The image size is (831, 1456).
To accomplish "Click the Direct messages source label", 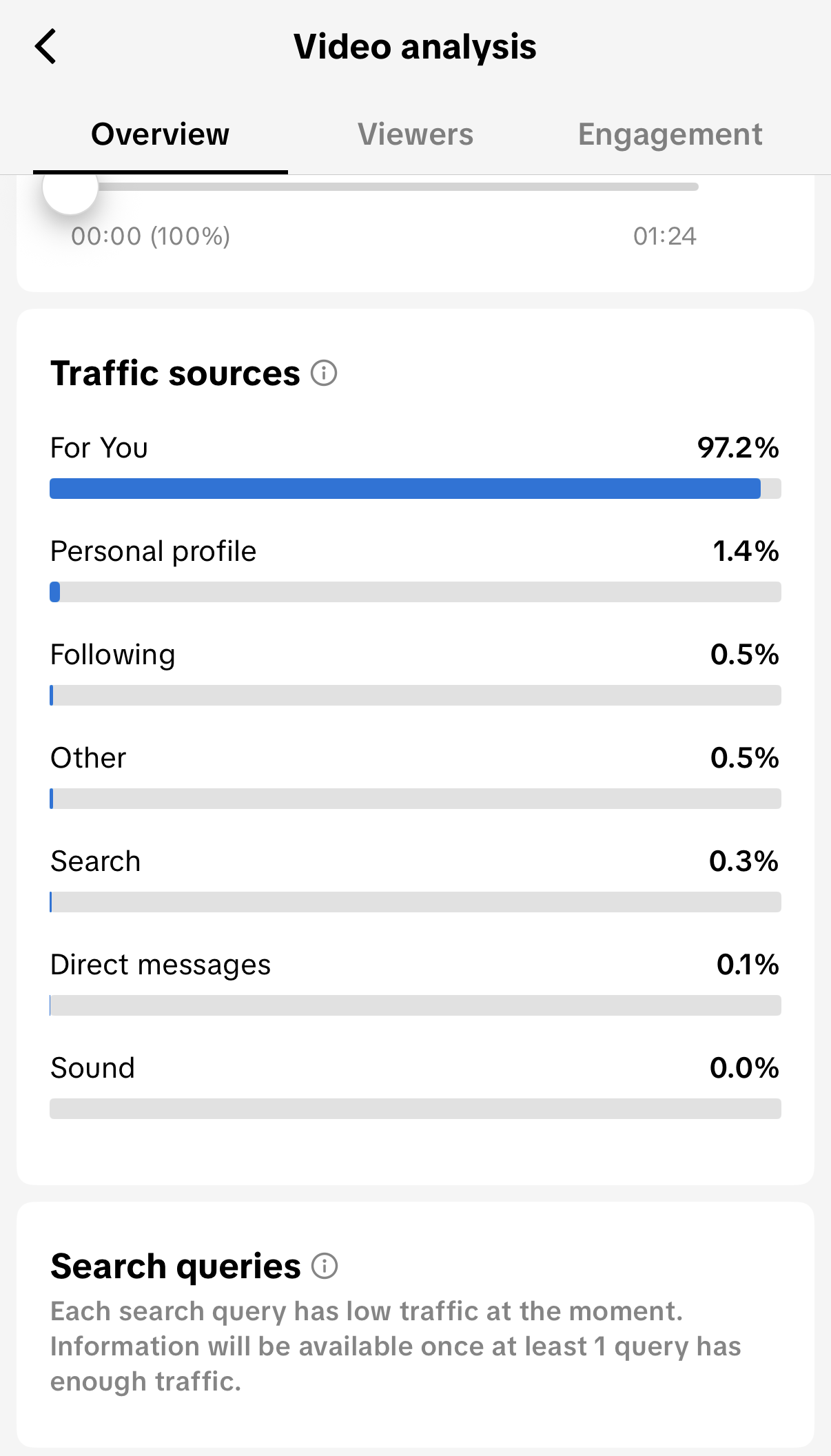I will (x=161, y=965).
